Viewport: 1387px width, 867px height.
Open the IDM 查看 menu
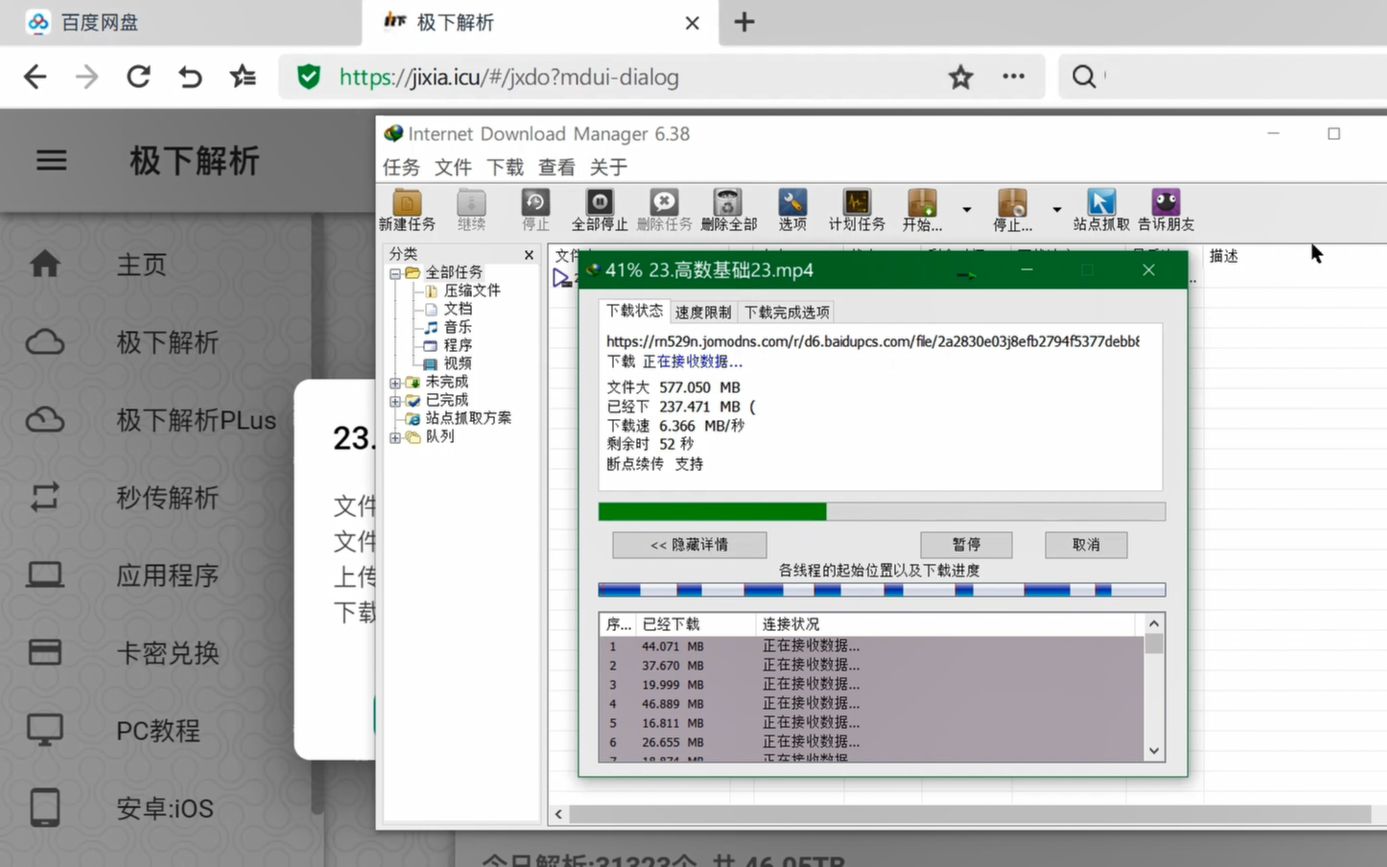click(x=557, y=167)
